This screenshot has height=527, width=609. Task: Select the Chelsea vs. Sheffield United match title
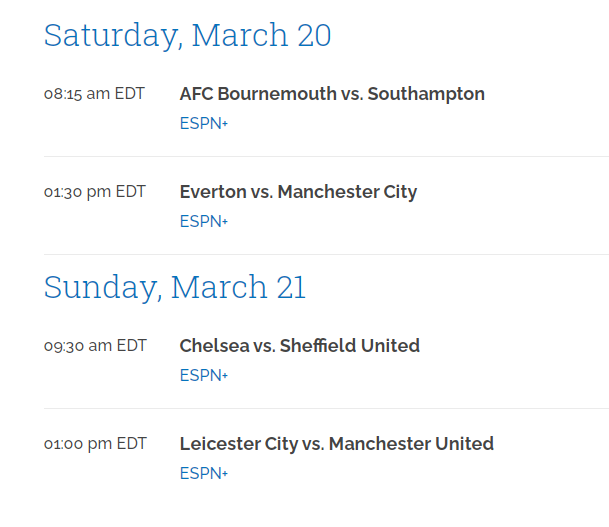click(299, 346)
